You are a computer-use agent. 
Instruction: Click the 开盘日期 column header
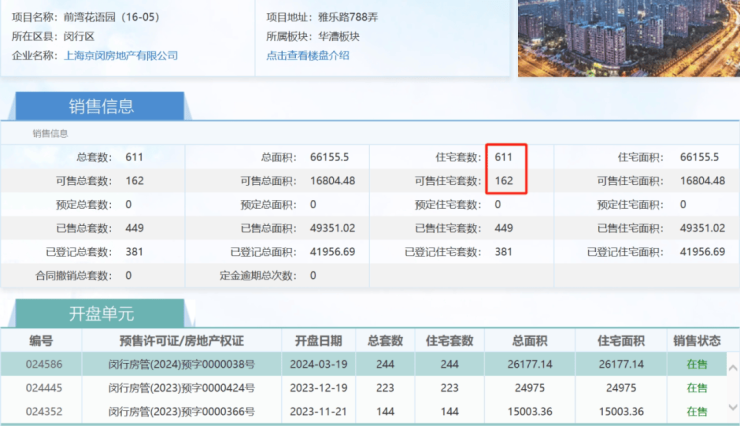[x=318, y=341]
